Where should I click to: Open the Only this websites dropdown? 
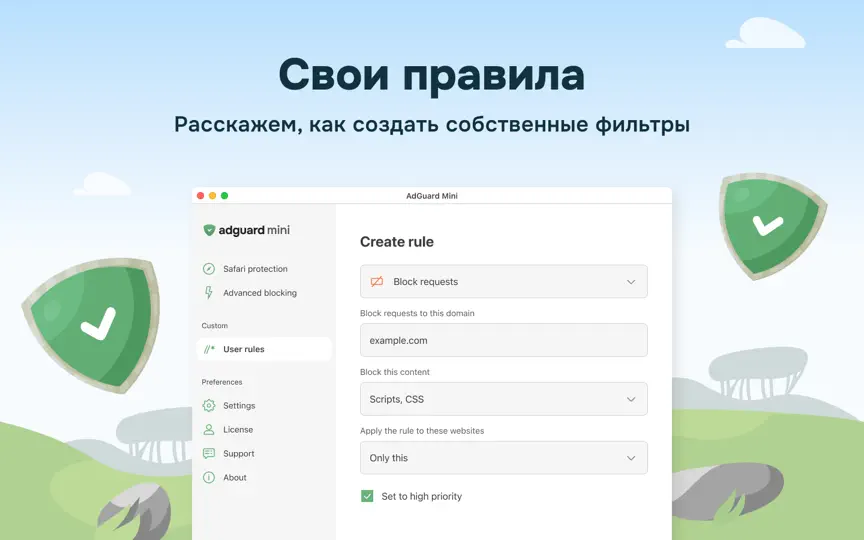point(504,458)
